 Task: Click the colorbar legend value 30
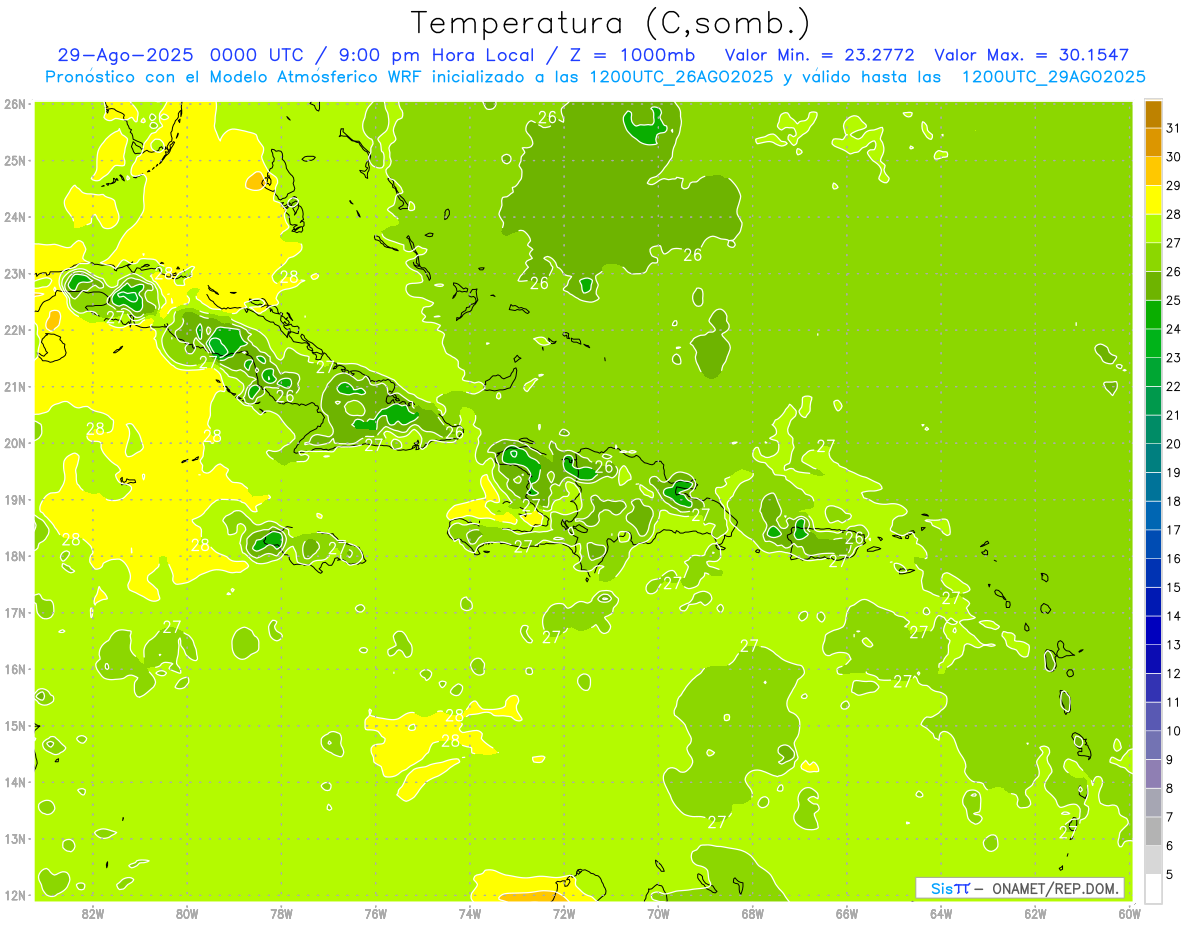pos(1173,157)
